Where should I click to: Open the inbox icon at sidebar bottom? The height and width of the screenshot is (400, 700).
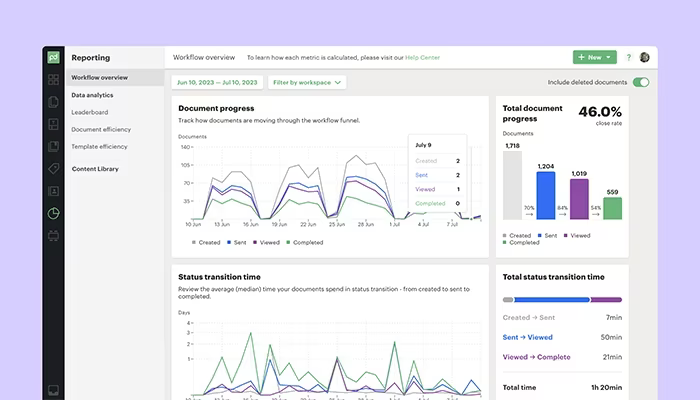(x=54, y=391)
